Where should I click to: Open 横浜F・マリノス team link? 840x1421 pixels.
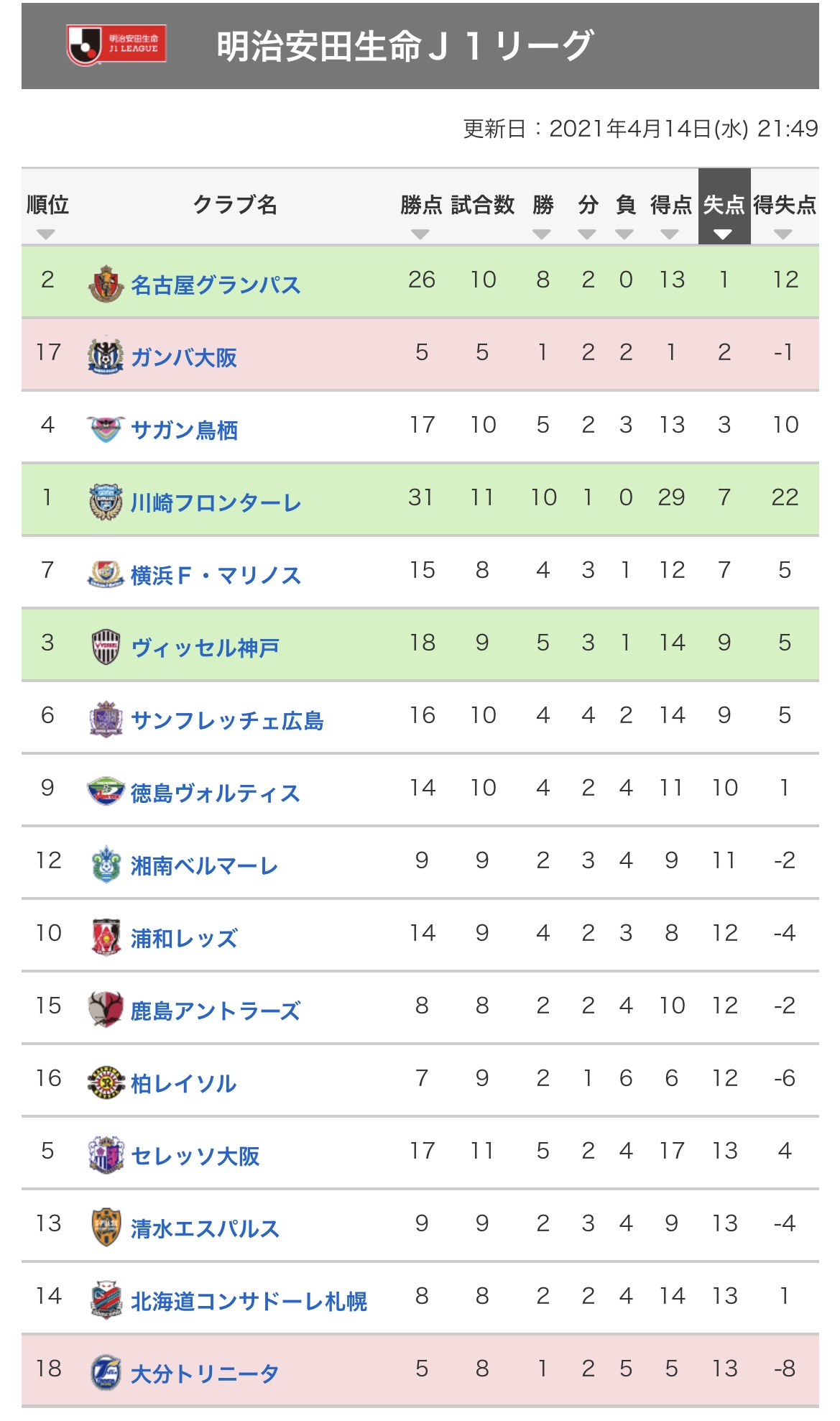[x=216, y=575]
